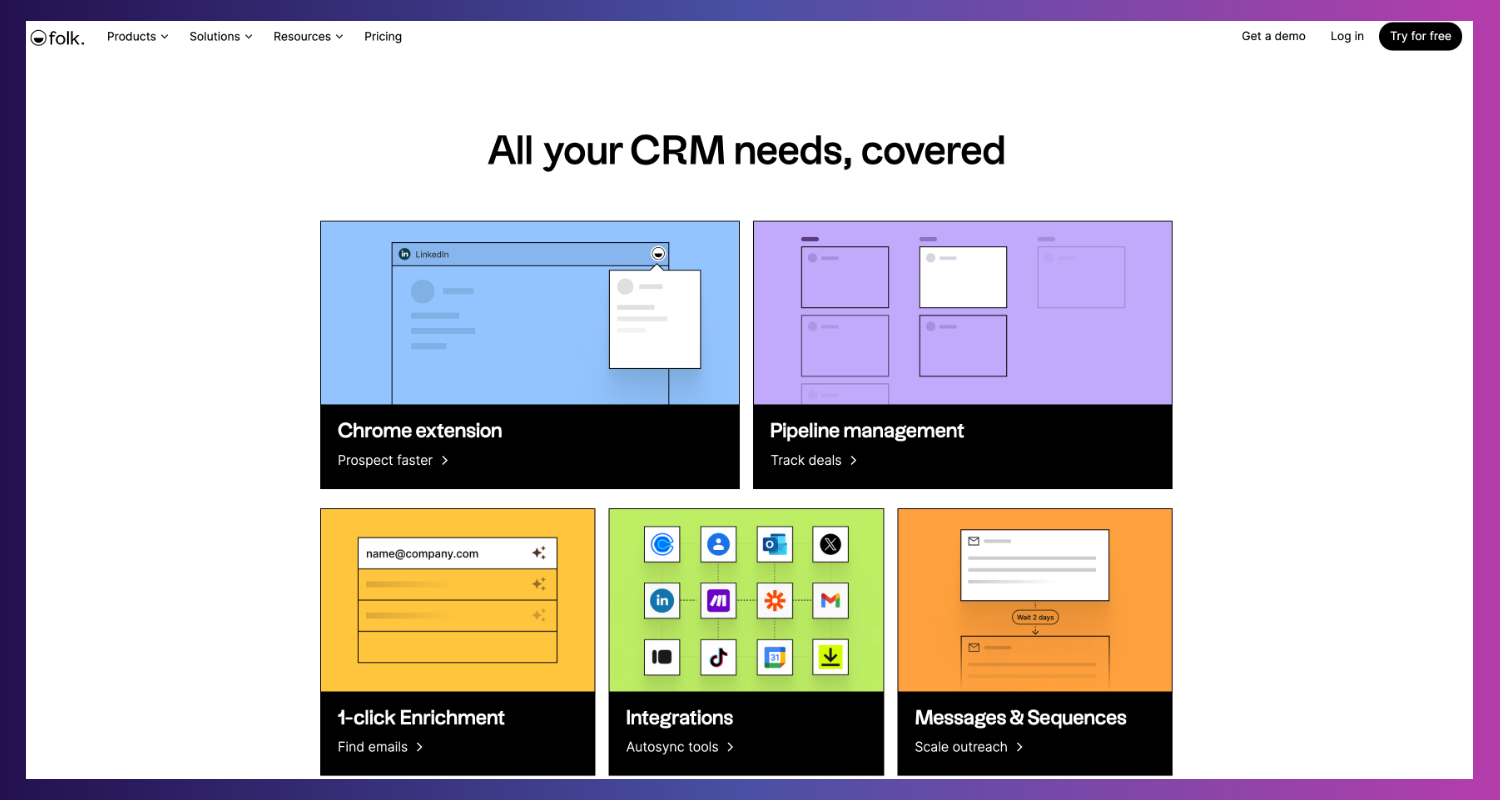This screenshot has height=800, width=1500.
Task: Open the Prospect faster link
Action: (x=393, y=461)
